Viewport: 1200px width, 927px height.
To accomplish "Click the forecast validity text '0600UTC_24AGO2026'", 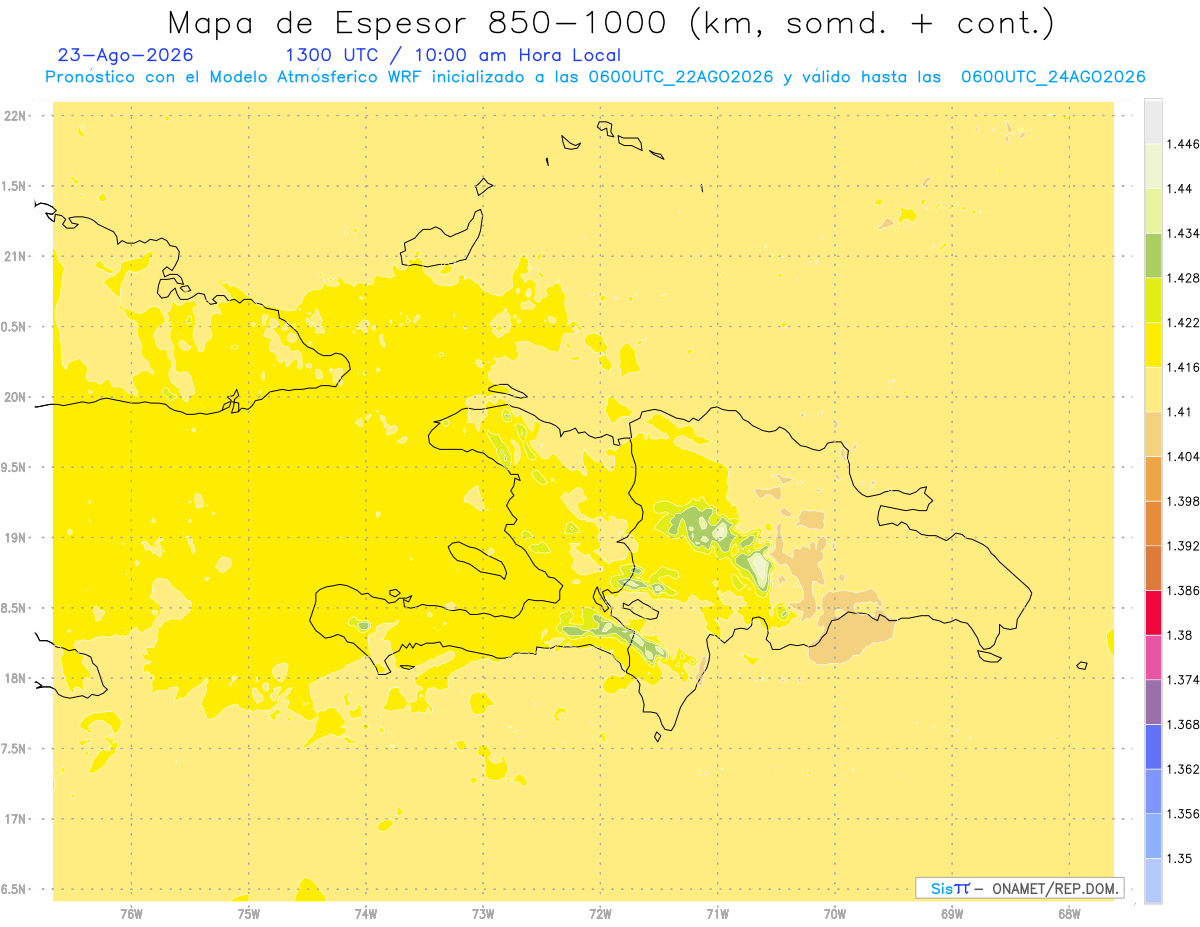I will coord(1053,77).
